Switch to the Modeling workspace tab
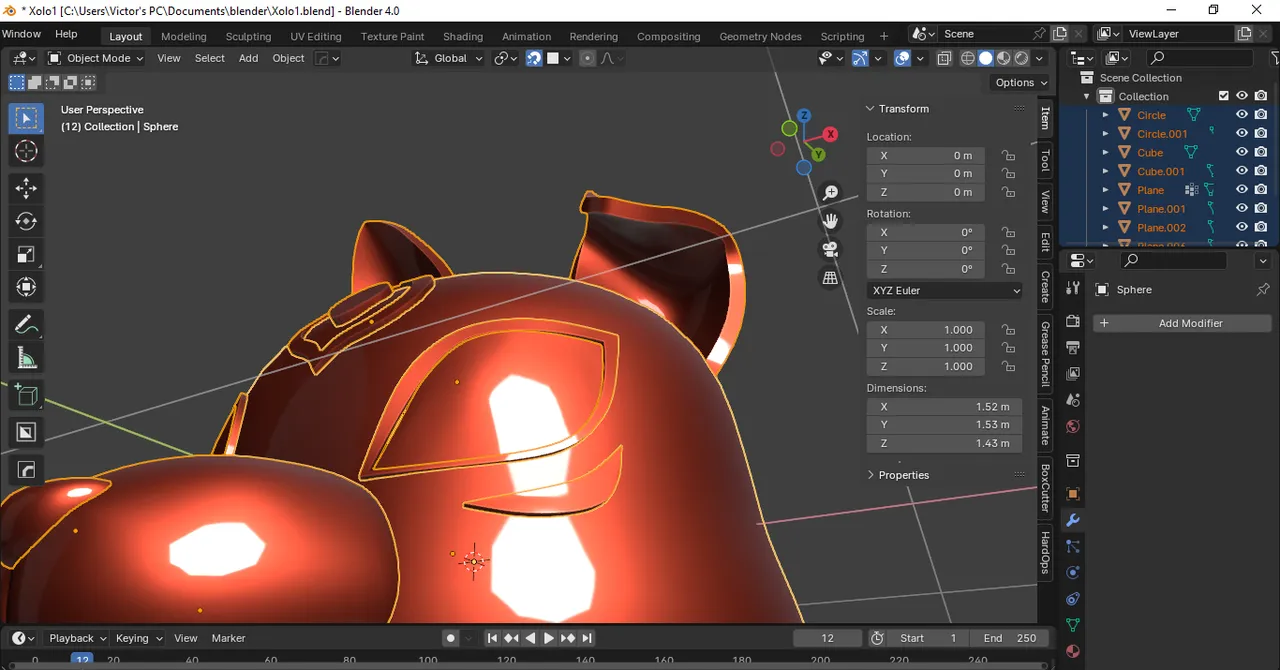This screenshot has height=670, width=1280. pyautogui.click(x=183, y=36)
